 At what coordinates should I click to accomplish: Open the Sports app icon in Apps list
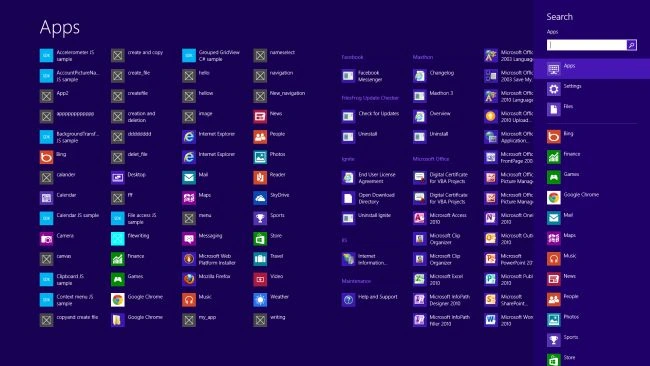(x=260, y=218)
